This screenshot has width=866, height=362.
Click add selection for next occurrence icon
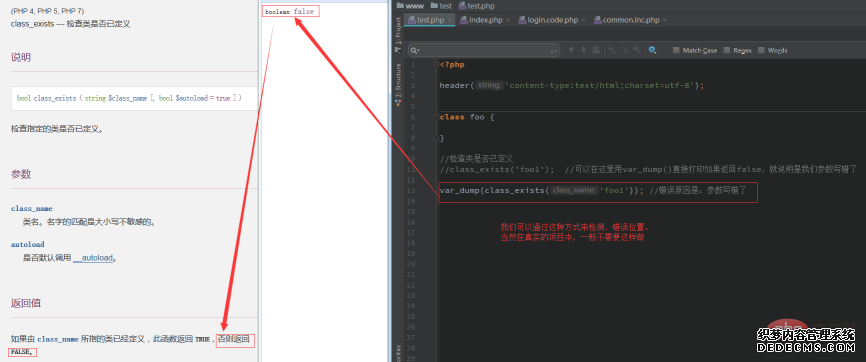611,50
